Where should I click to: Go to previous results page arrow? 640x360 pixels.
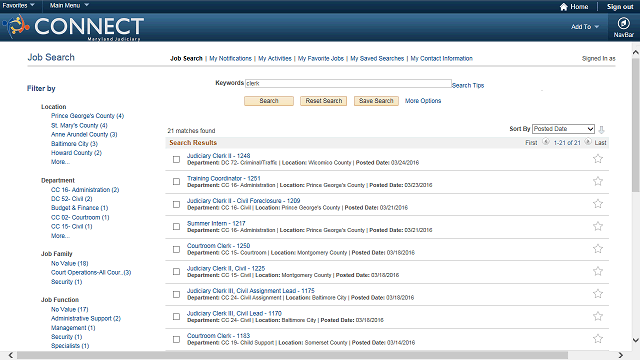pyautogui.click(x=546, y=142)
